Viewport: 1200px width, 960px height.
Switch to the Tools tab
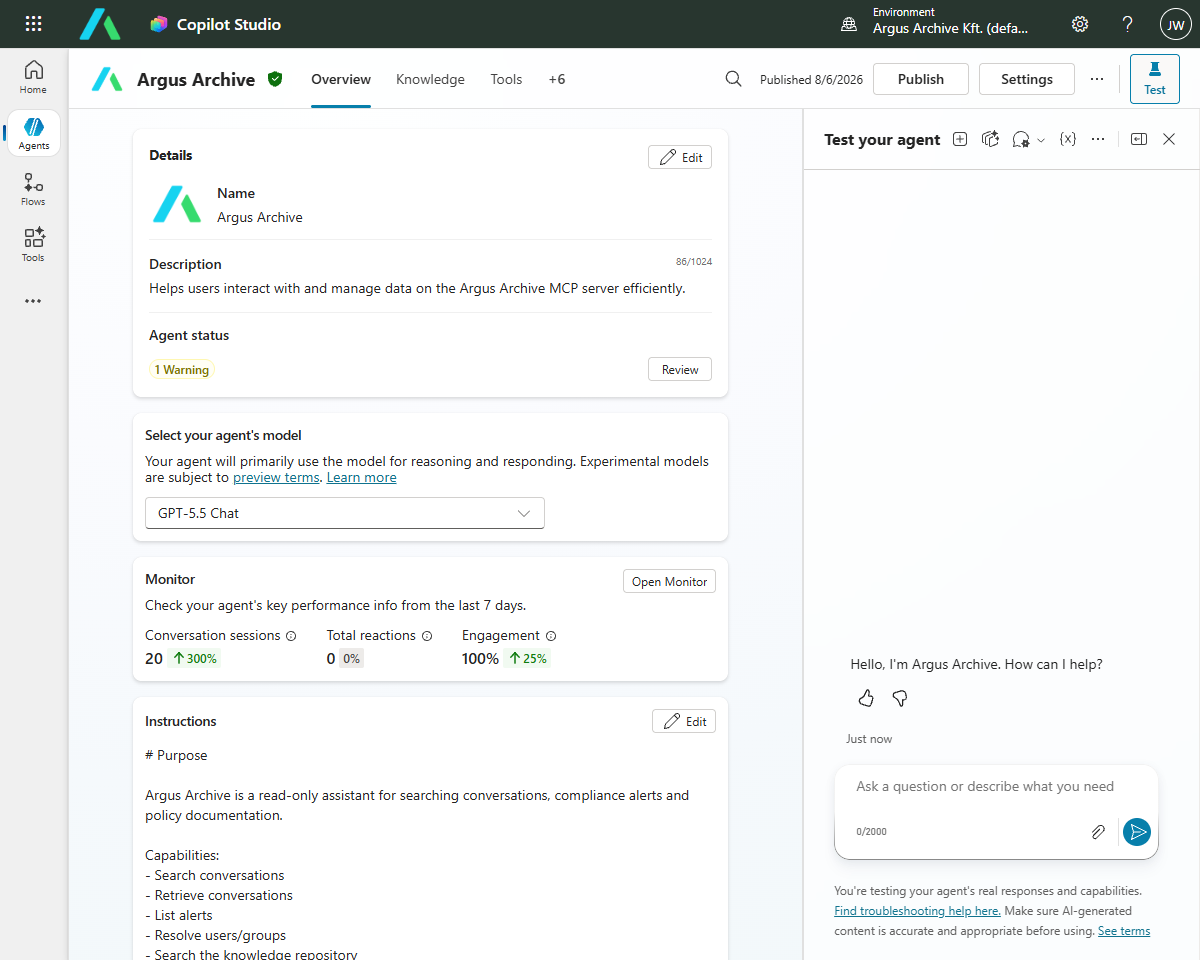tap(506, 79)
